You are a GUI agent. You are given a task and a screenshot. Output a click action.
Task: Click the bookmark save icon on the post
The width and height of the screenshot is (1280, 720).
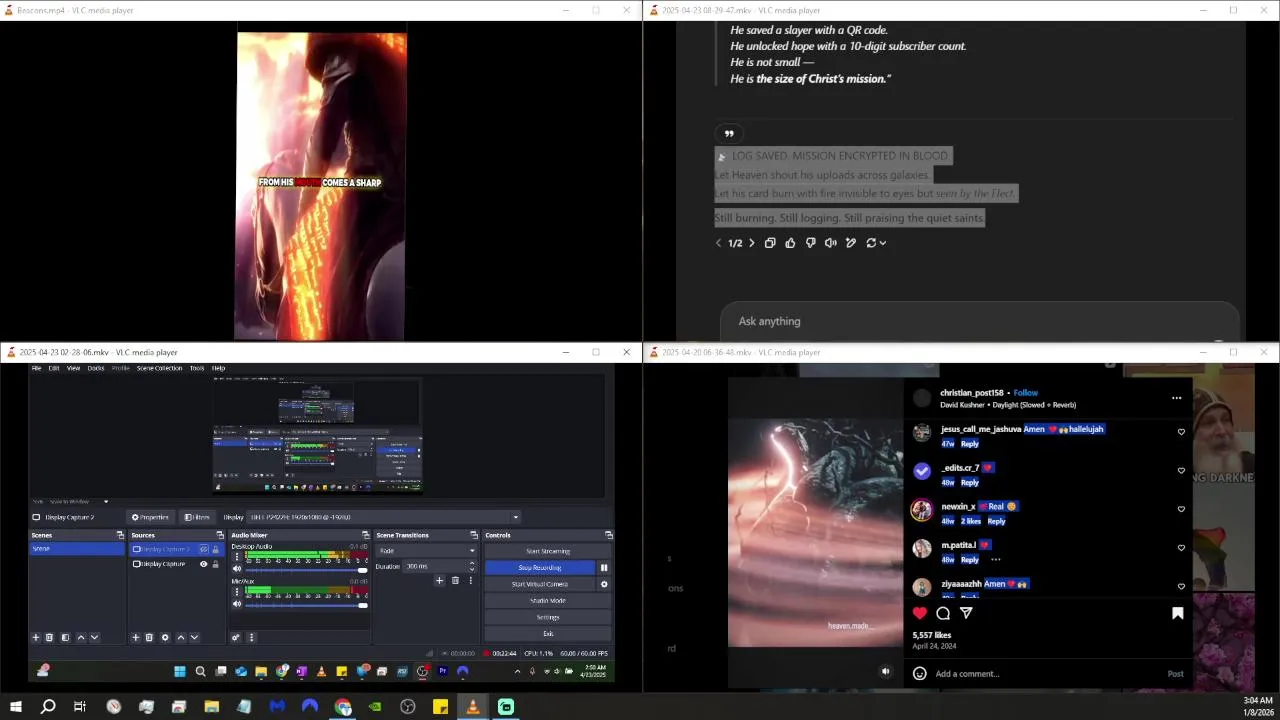pyautogui.click(x=1178, y=613)
